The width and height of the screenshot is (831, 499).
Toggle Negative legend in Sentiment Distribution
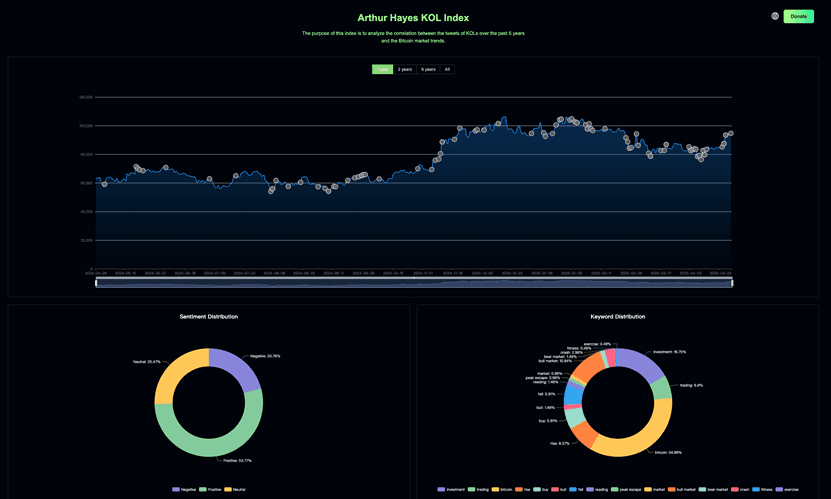(184, 489)
